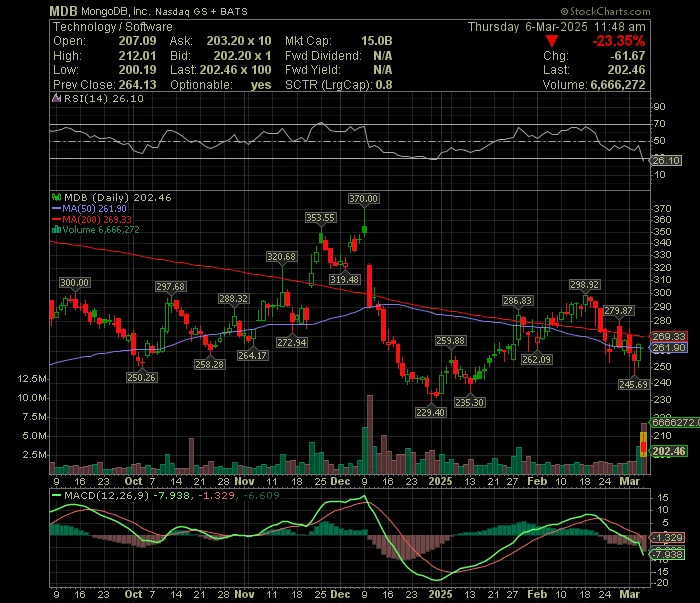Click the Low price 200.19
This screenshot has width=700, height=603.
[x=138, y=70]
